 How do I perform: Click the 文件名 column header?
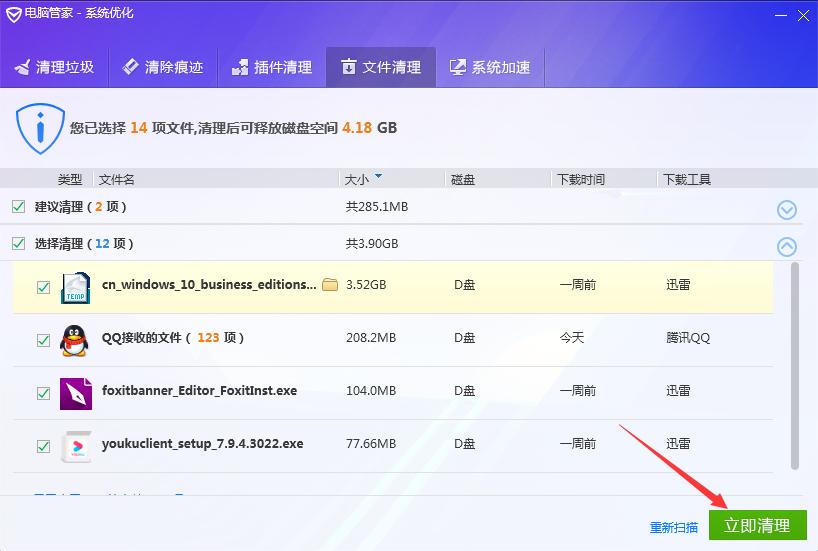click(116, 179)
